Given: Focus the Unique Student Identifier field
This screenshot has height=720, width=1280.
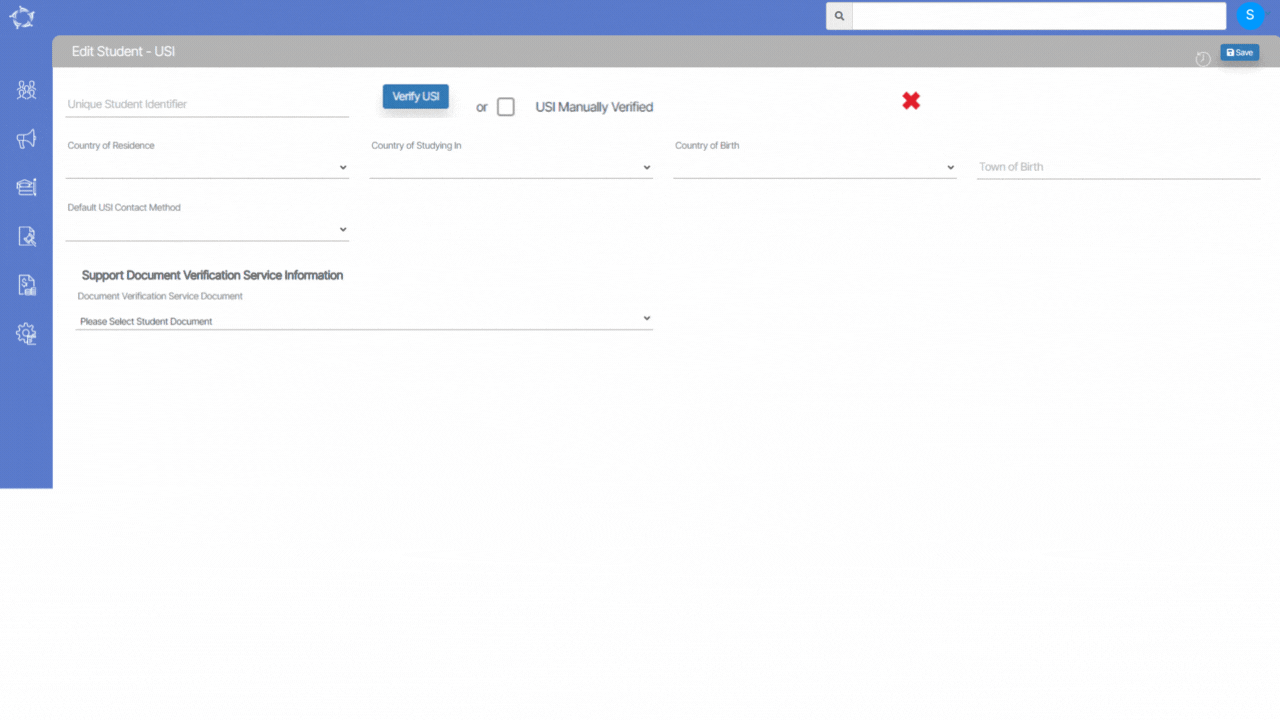Looking at the screenshot, I should click(x=207, y=104).
